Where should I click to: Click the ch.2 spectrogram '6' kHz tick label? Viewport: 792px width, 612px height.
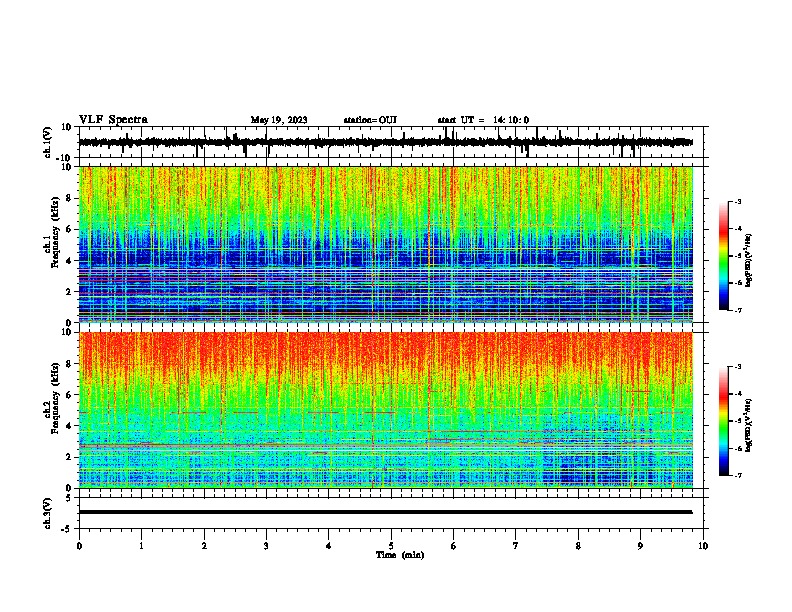[69, 395]
